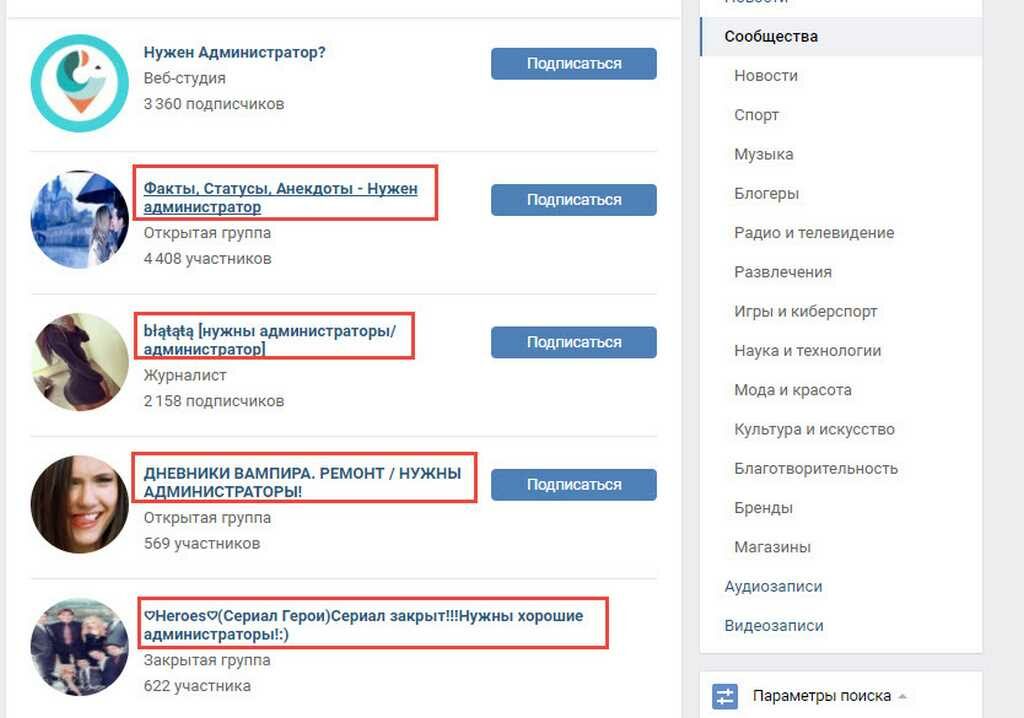Open the search parameters sliders icon
This screenshot has height=718, width=1024.
pyautogui.click(x=725, y=696)
